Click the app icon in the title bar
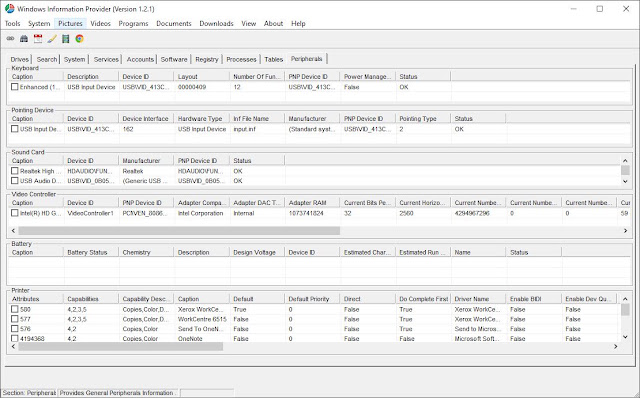Viewport: 640px width, 398px height. point(9,9)
